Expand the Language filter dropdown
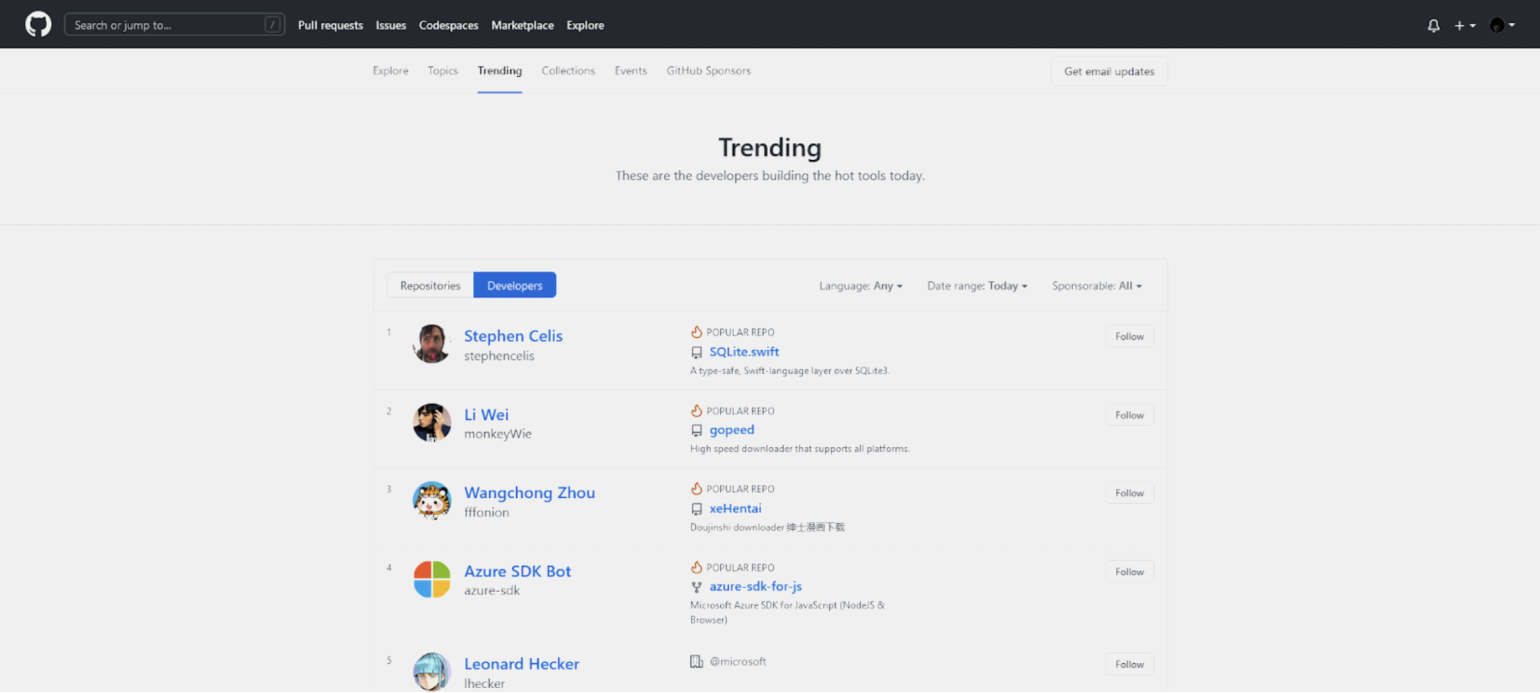The image size is (1540, 693). tap(860, 286)
